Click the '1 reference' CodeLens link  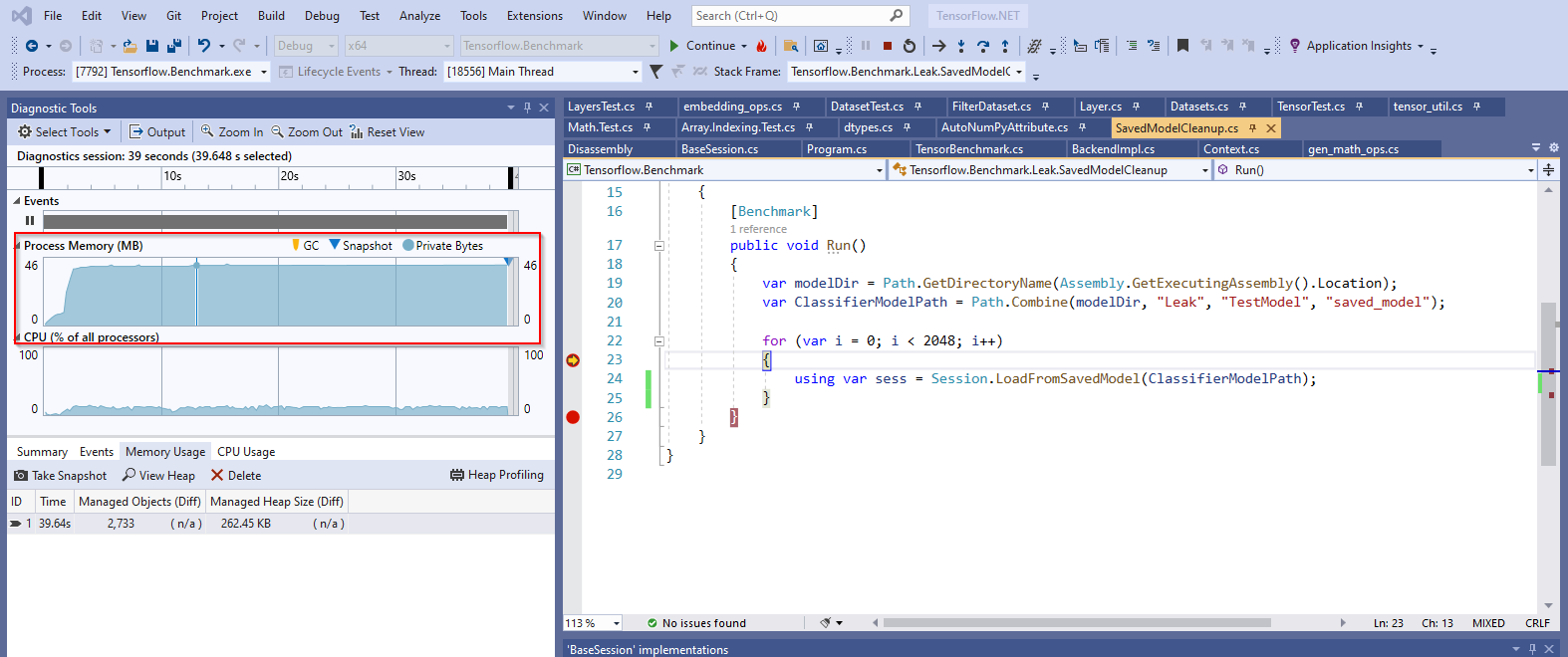tap(758, 229)
